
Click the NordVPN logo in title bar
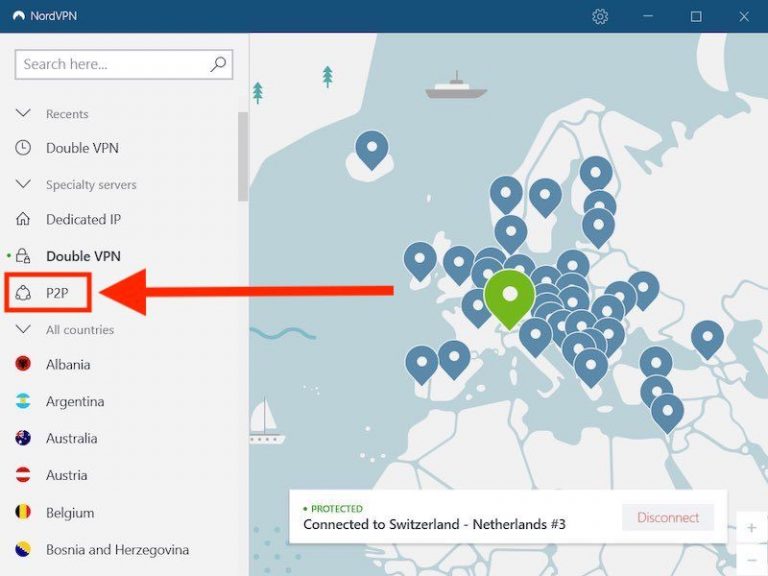click(19, 16)
